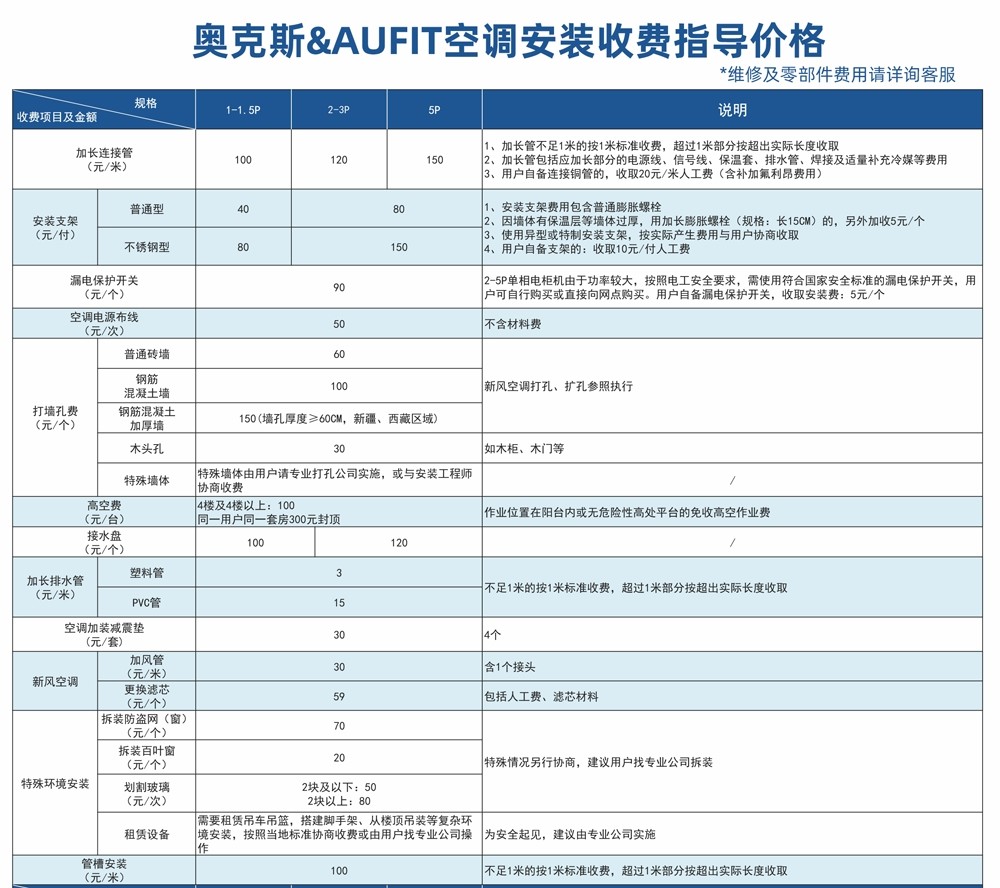Click the 特殊环境安装 category cell
This screenshot has height=888, width=1000.
tap(55, 783)
